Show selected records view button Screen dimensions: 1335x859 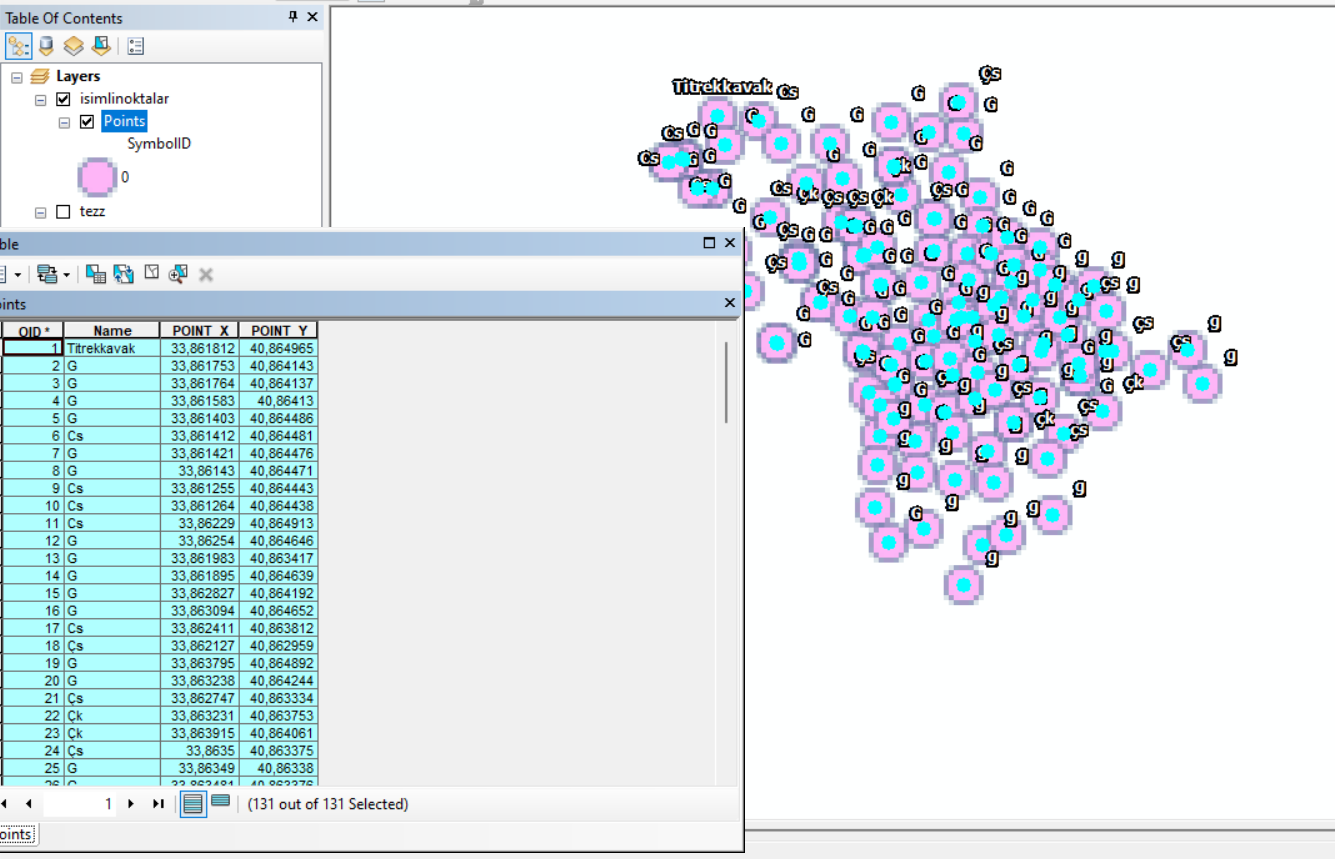[220, 802]
